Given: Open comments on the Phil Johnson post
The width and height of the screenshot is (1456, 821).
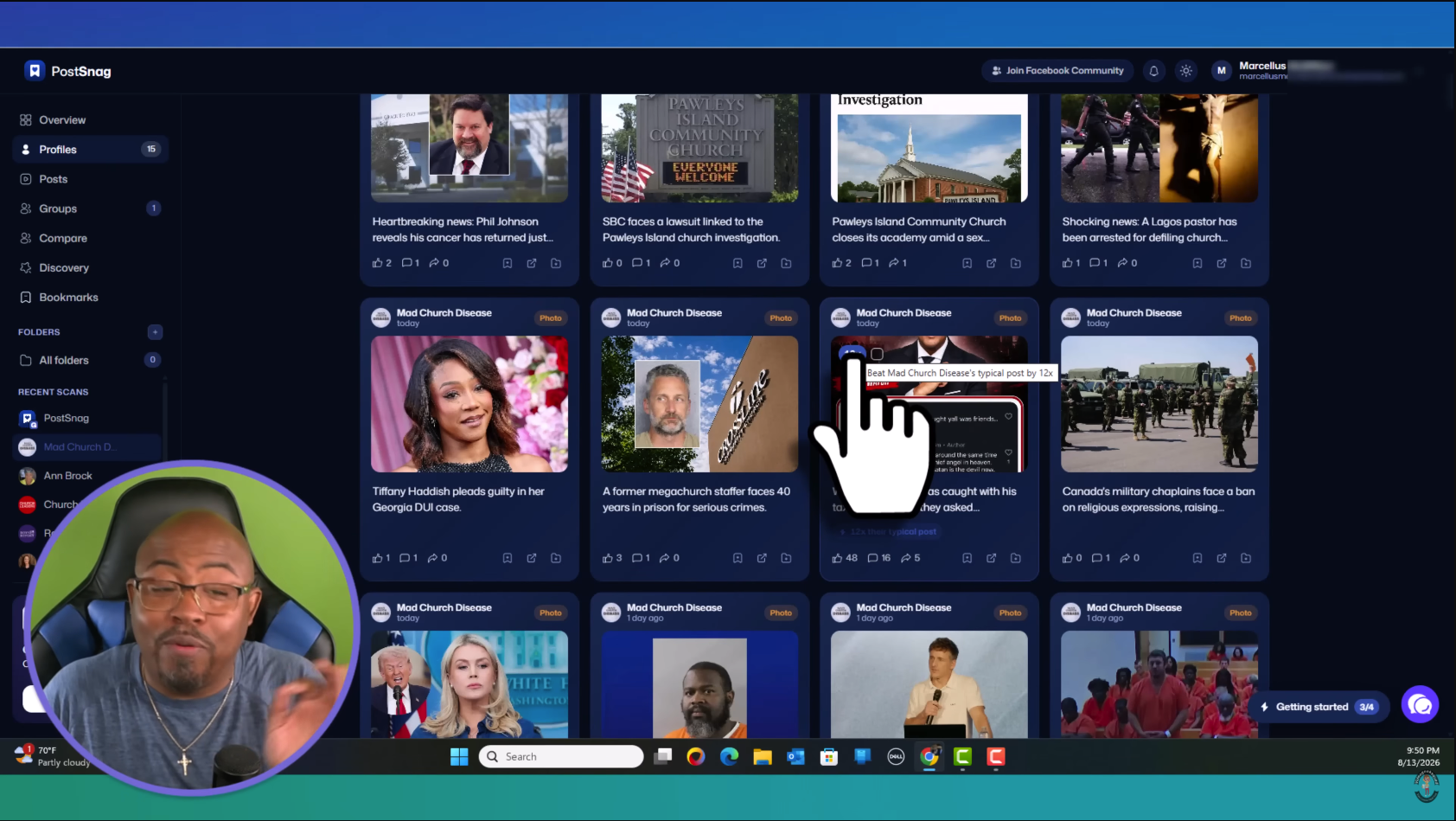Looking at the screenshot, I should point(410,263).
